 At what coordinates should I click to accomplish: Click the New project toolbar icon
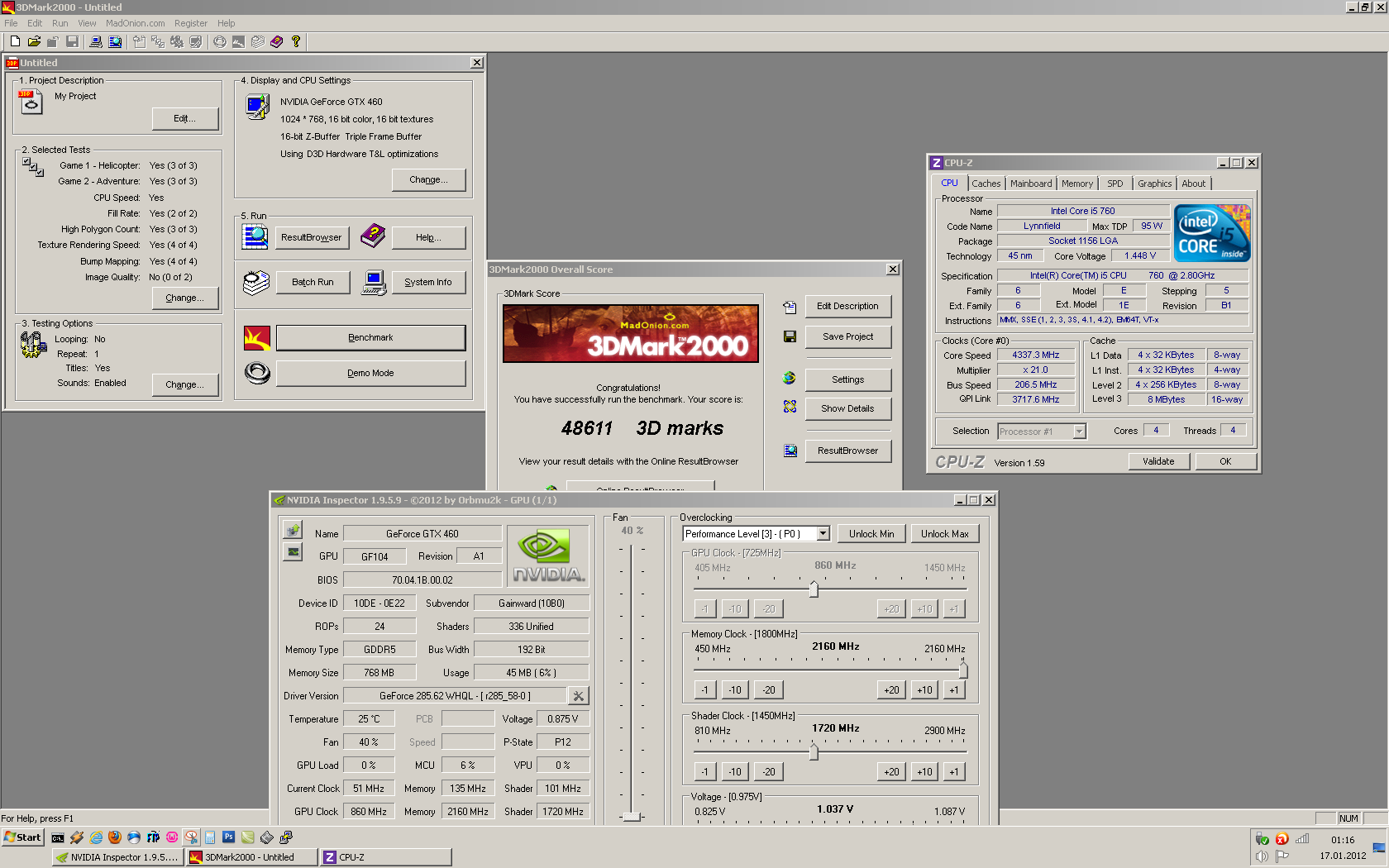pos(15,41)
